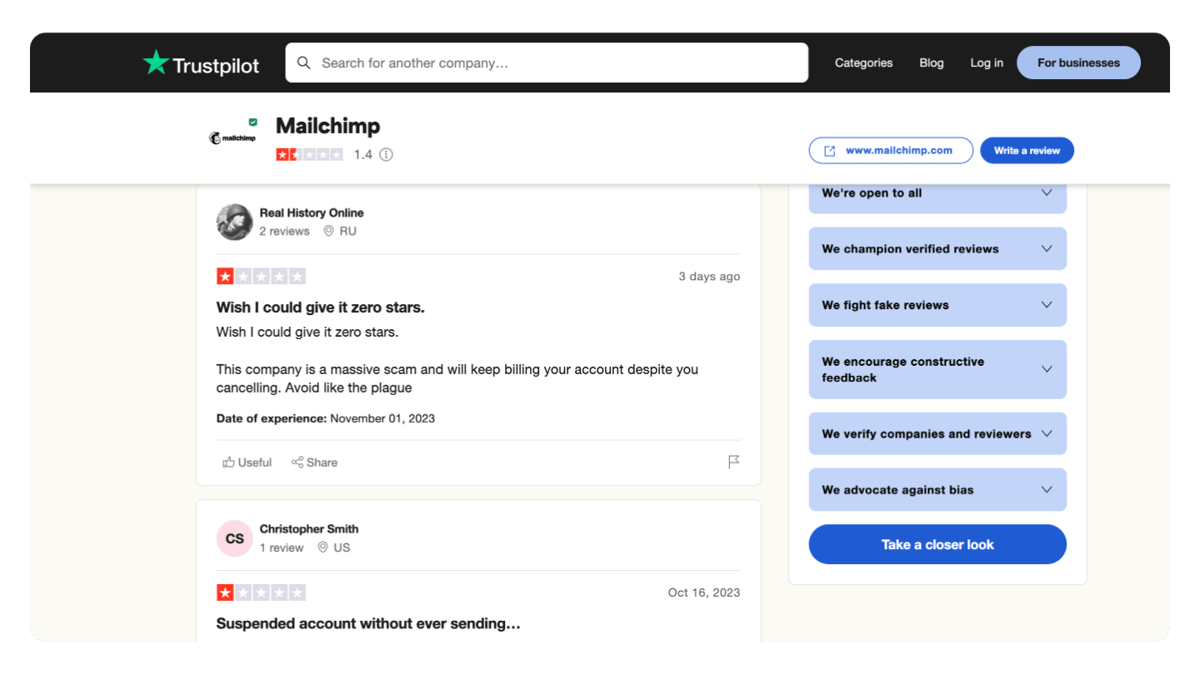
Task: Click the Mailchimp company logo
Action: click(x=232, y=138)
